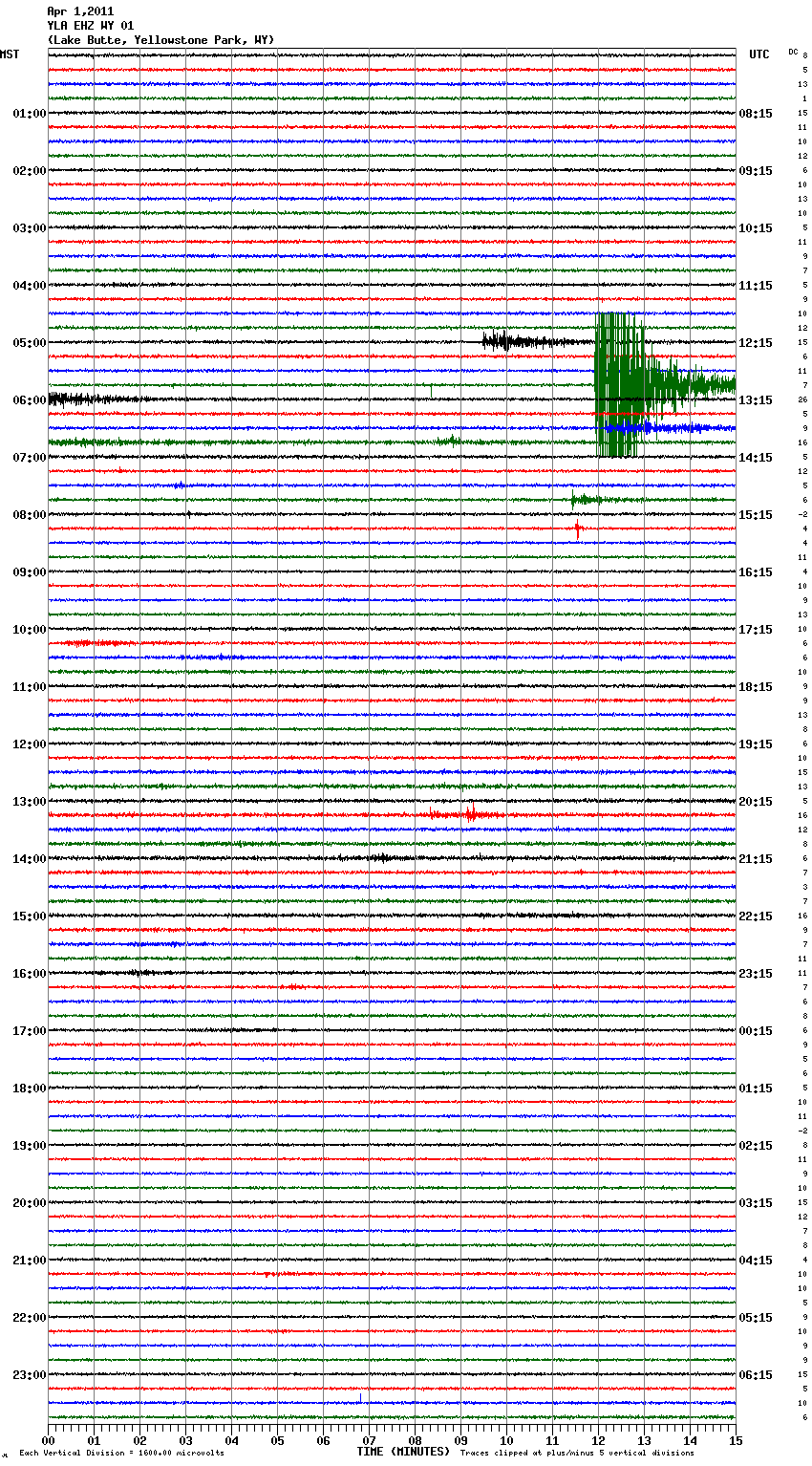Click the UTC time label "14:15"

756,458
